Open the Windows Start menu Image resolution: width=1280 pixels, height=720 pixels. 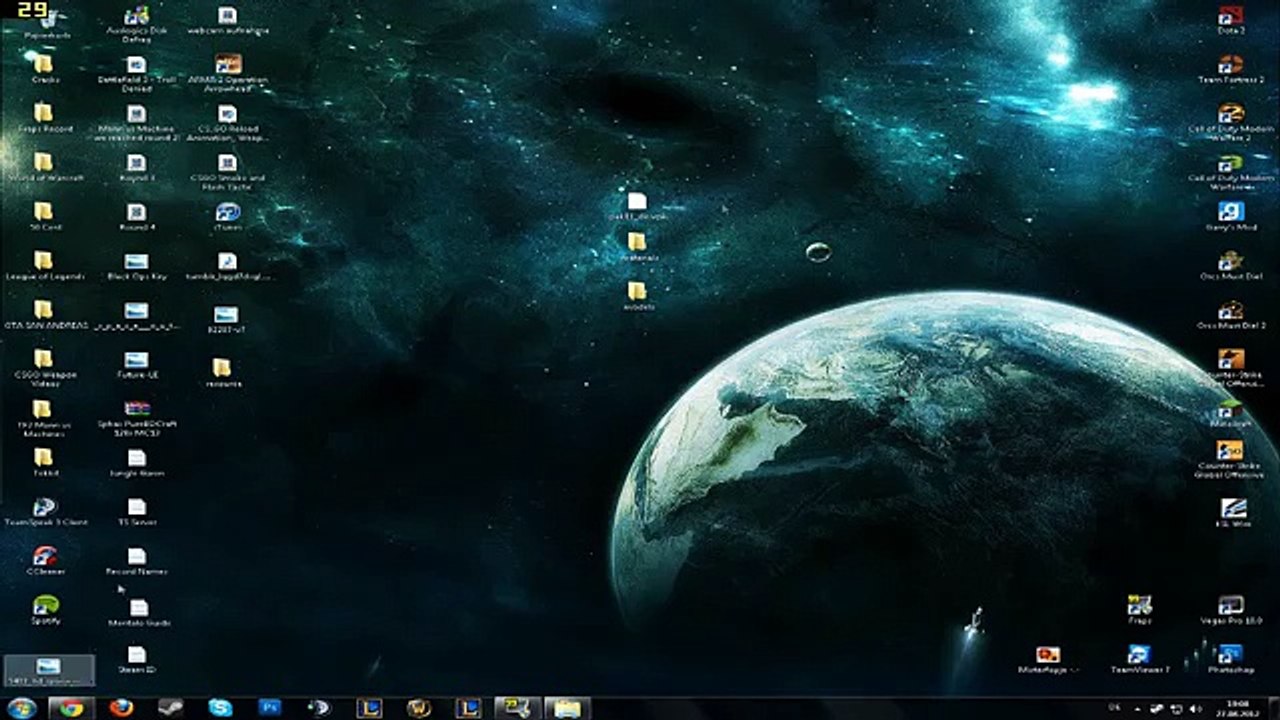click(20, 708)
